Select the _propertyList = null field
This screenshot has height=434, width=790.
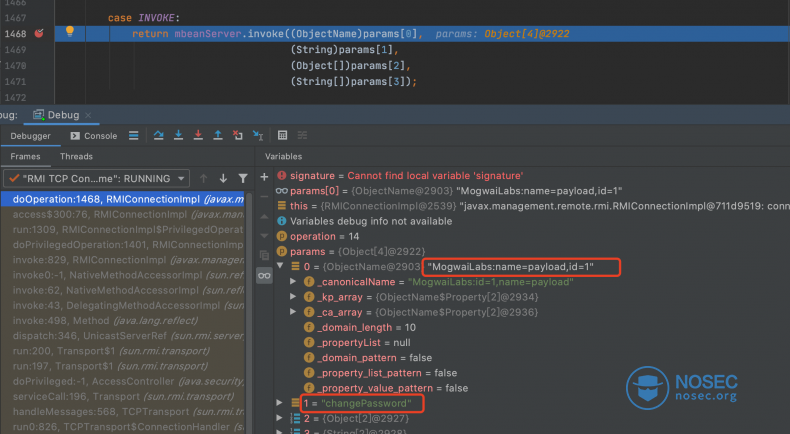coord(532,342)
